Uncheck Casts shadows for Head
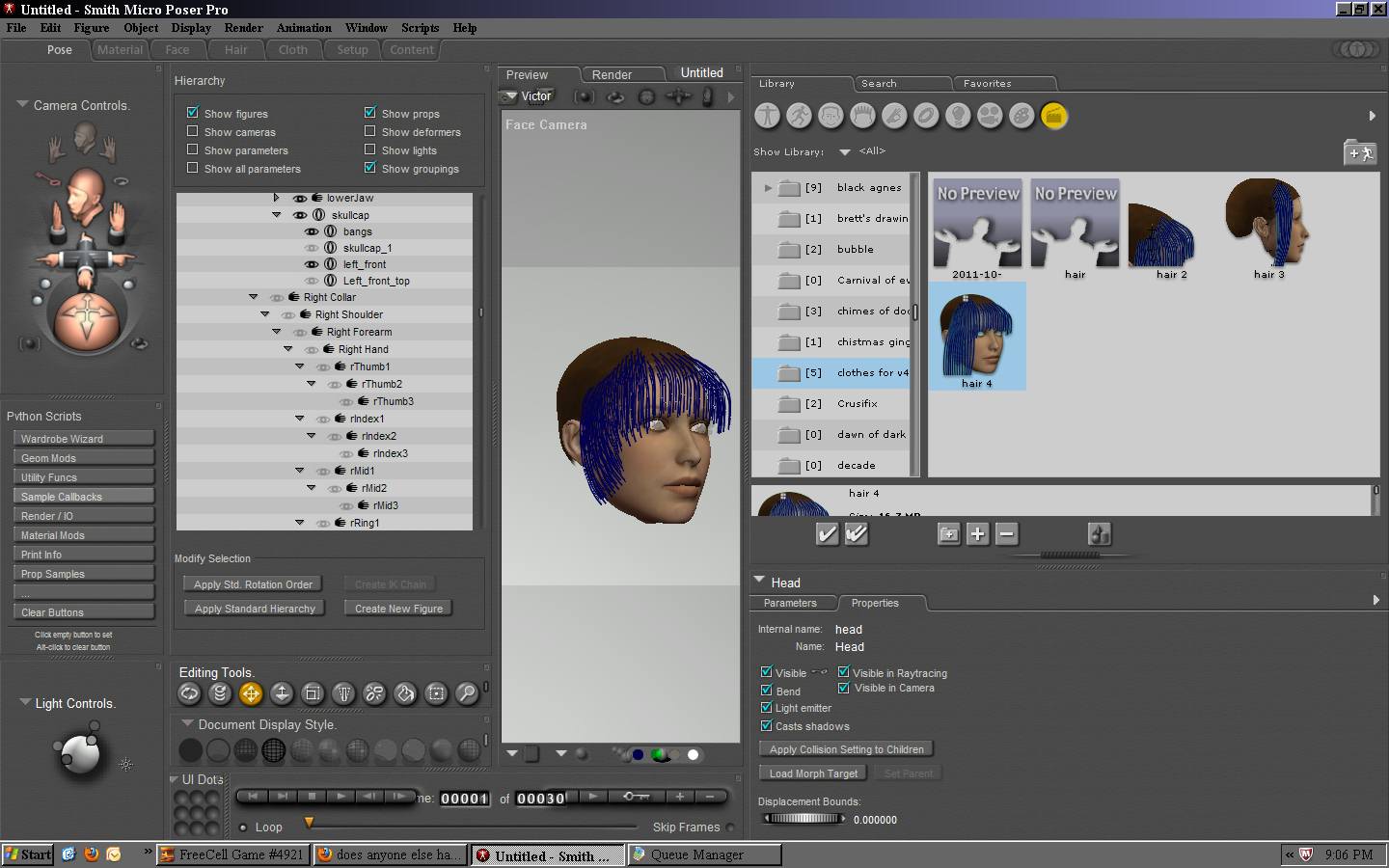 point(767,726)
